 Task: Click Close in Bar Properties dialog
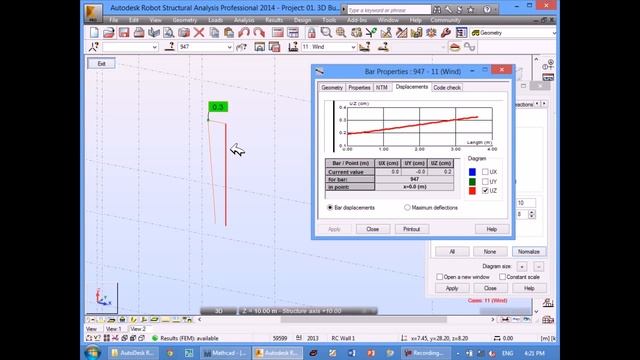pyautogui.click(x=373, y=229)
